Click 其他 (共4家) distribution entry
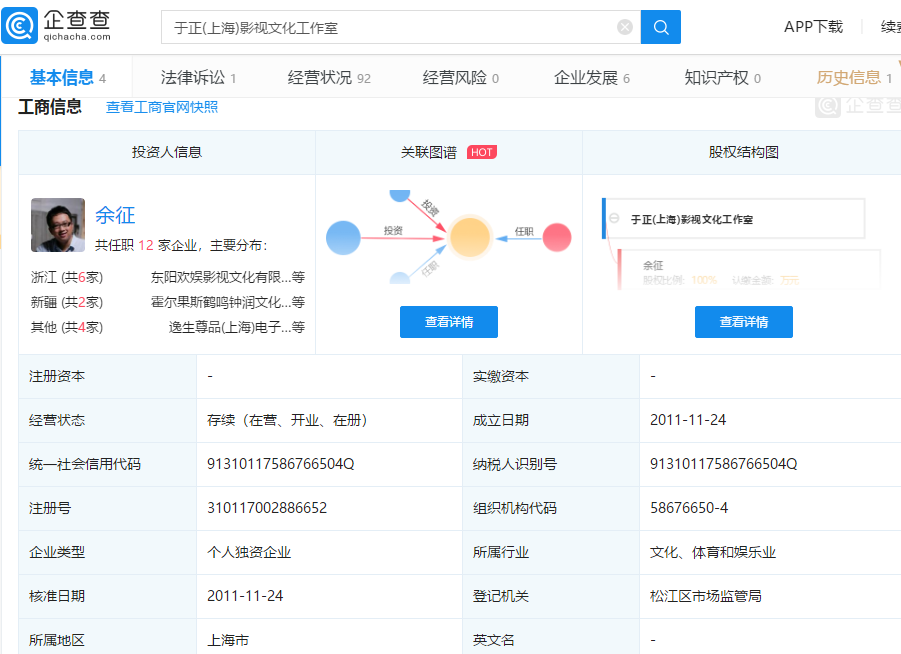Screen dimensions: 901x654 (x=67, y=327)
